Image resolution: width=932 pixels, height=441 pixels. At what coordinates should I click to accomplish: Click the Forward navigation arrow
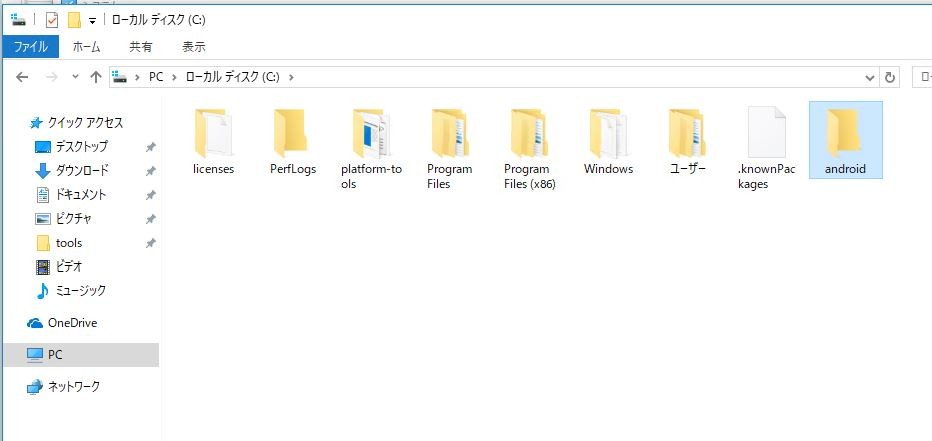pyautogui.click(x=52, y=77)
